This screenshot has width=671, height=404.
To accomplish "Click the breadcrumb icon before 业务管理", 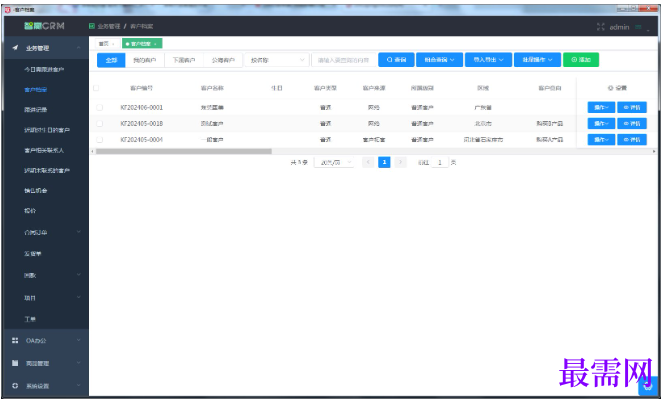I will tap(92, 26).
